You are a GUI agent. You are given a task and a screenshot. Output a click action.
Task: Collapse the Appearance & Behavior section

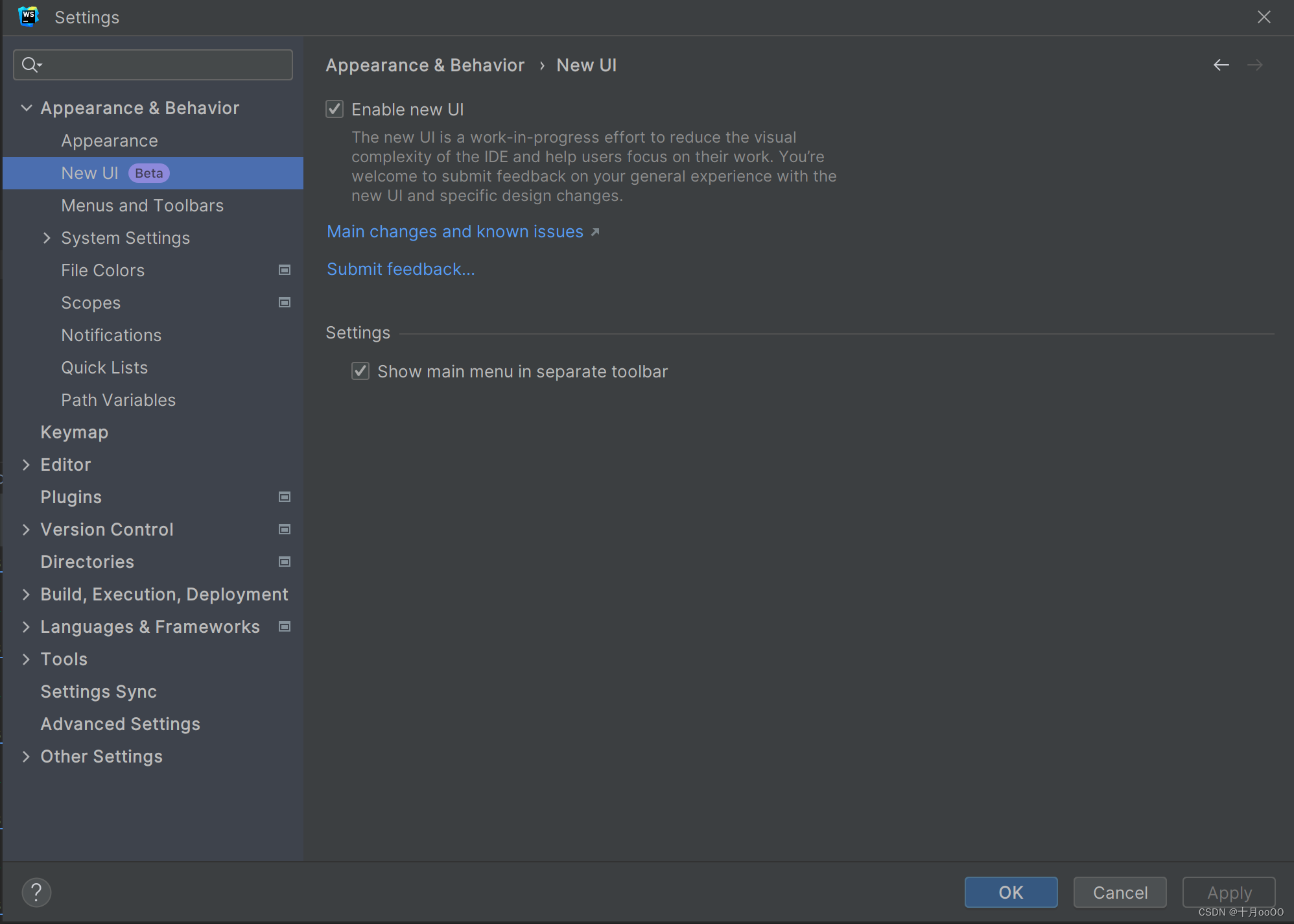click(x=27, y=108)
